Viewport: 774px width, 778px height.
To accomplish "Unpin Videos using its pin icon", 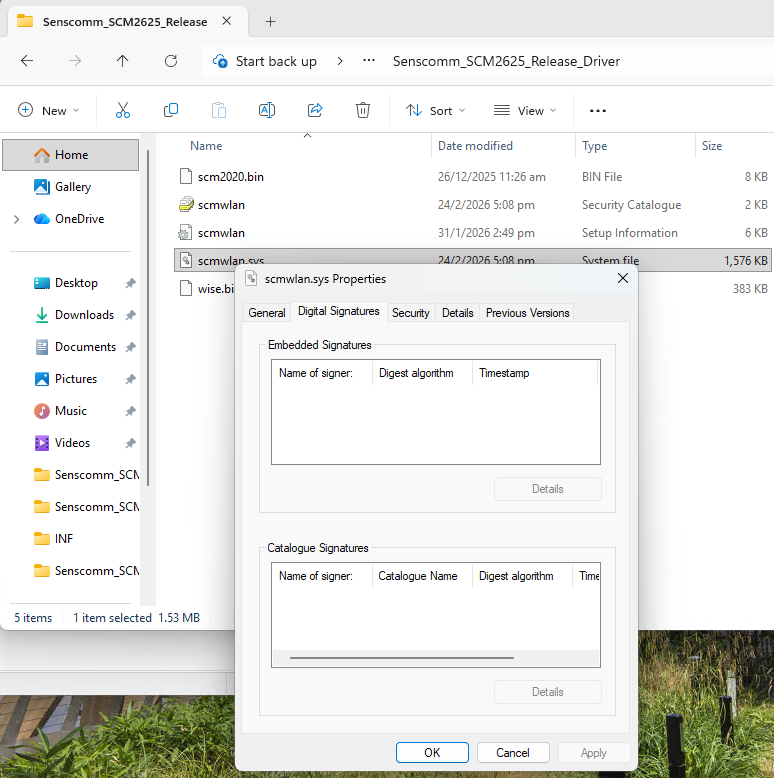I will [x=130, y=443].
